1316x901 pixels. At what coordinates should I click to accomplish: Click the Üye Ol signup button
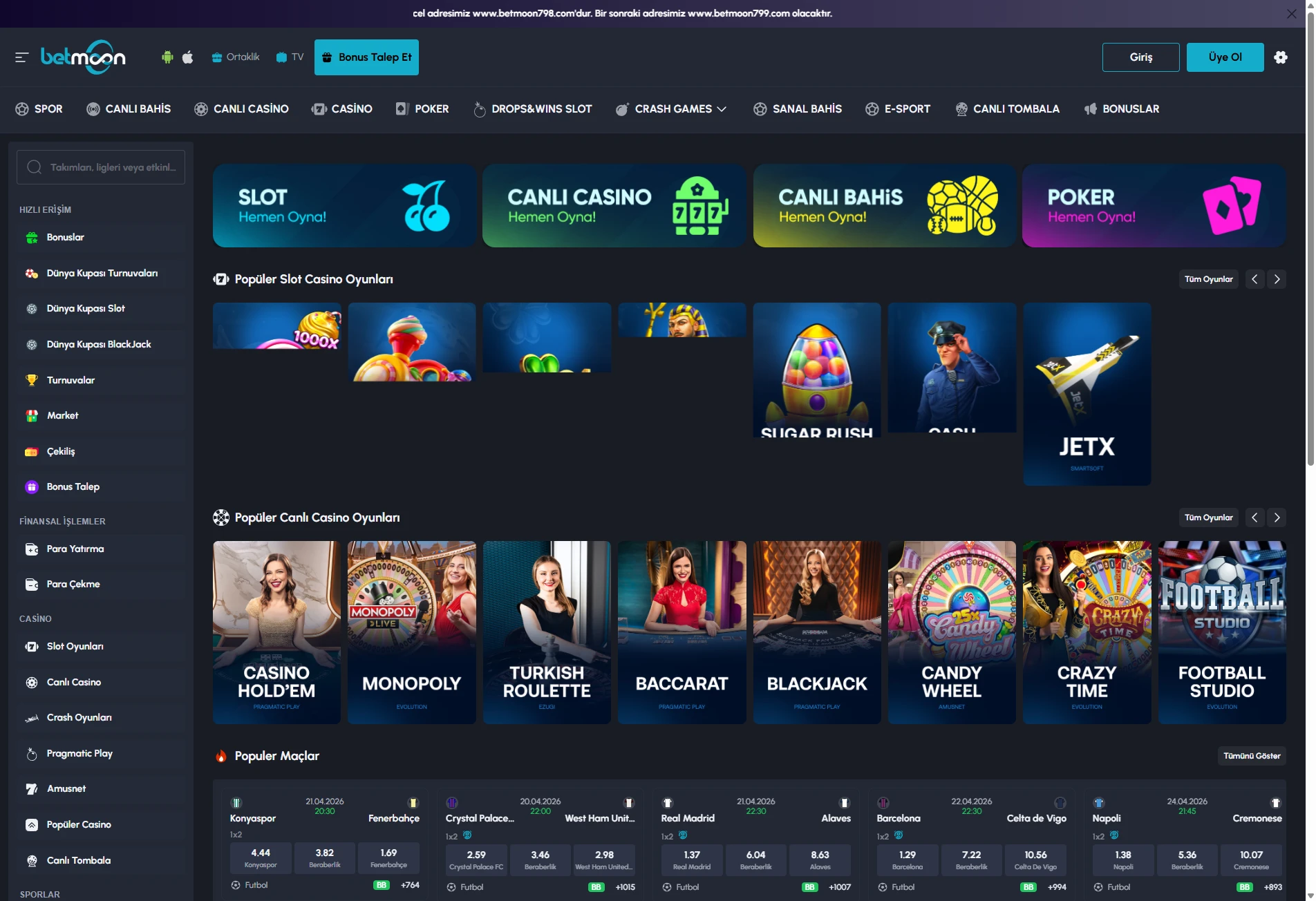1225,57
